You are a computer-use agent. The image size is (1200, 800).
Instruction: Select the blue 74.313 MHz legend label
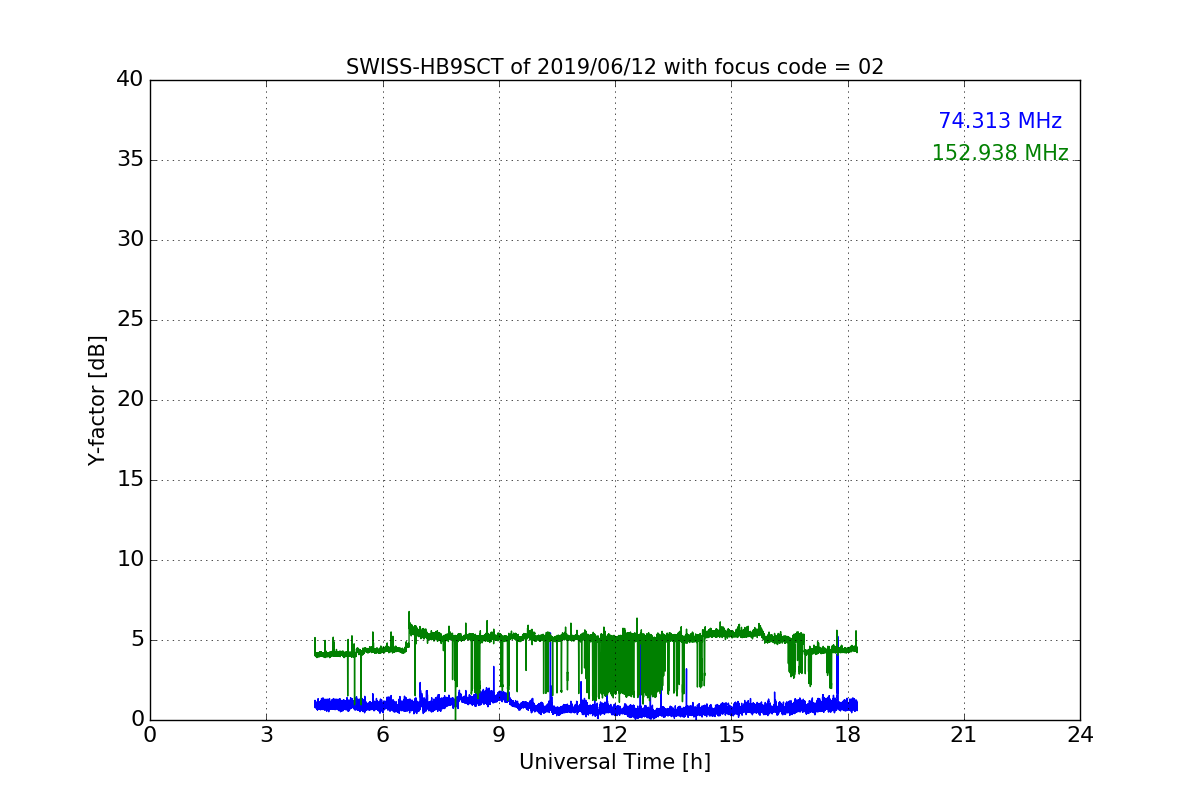pyautogui.click(x=1000, y=121)
